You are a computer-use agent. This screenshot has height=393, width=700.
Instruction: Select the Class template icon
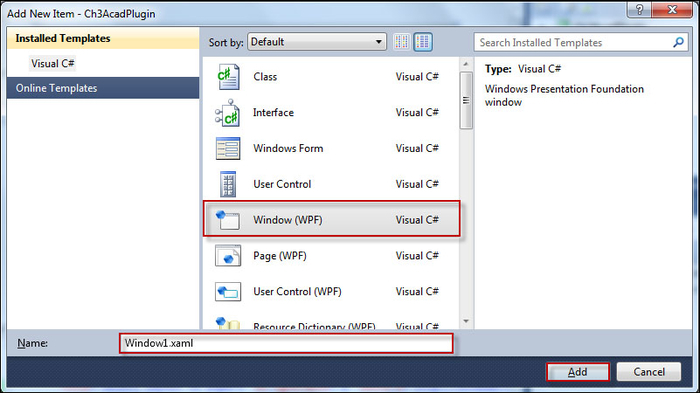pyautogui.click(x=228, y=77)
